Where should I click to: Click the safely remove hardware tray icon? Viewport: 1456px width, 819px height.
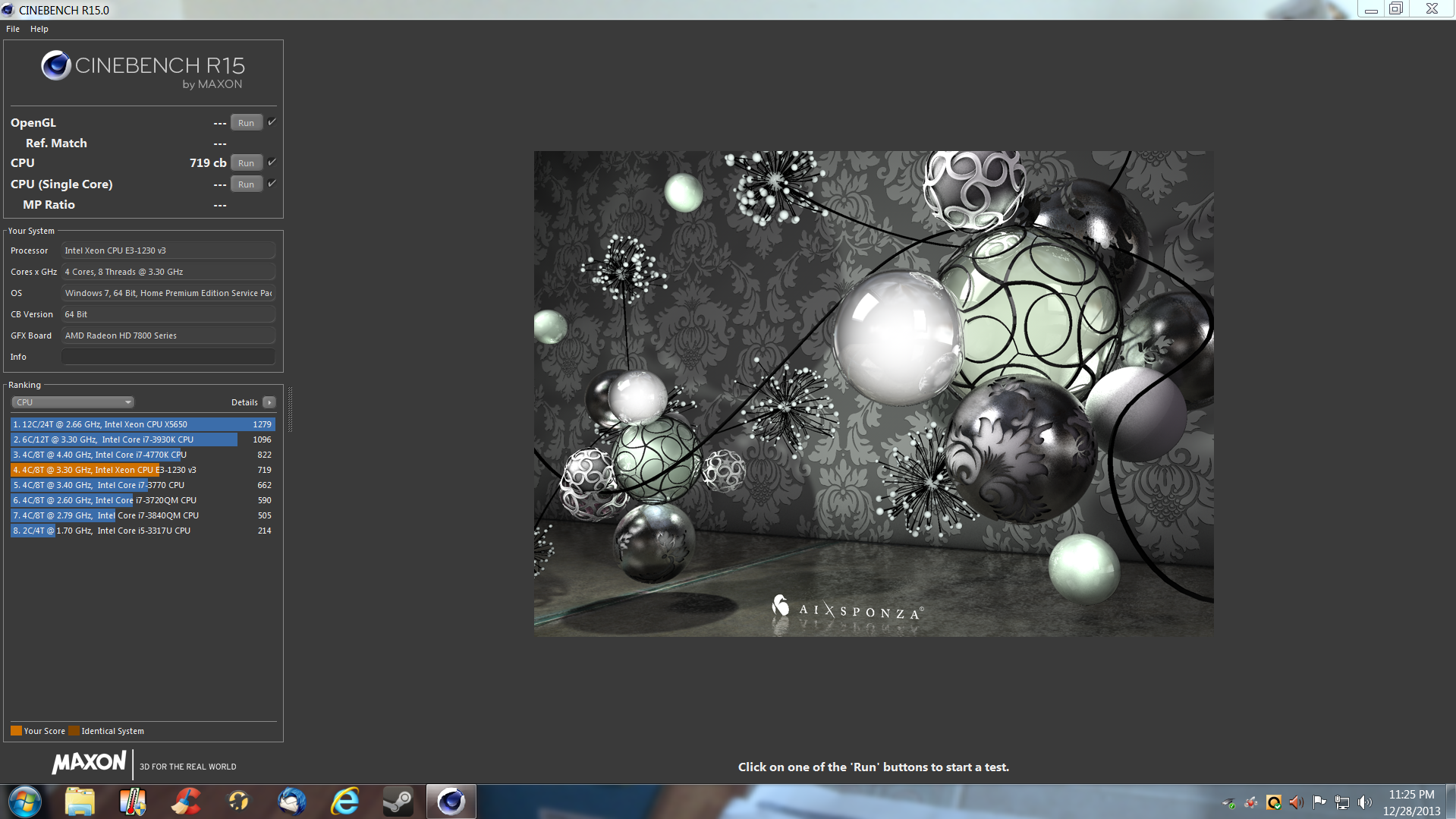pyautogui.click(x=1228, y=802)
